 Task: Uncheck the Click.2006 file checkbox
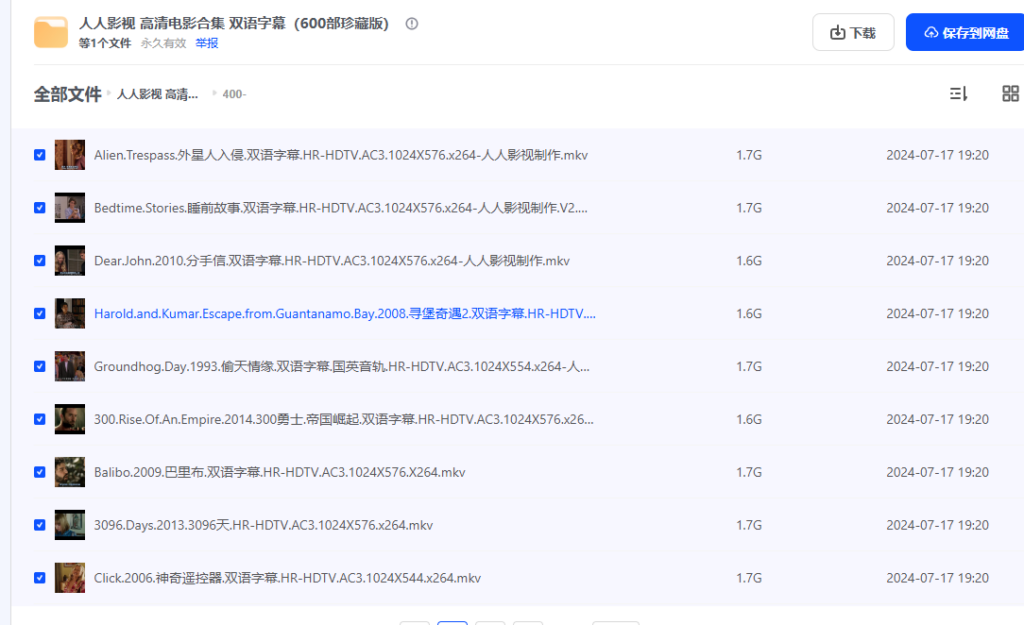point(40,578)
